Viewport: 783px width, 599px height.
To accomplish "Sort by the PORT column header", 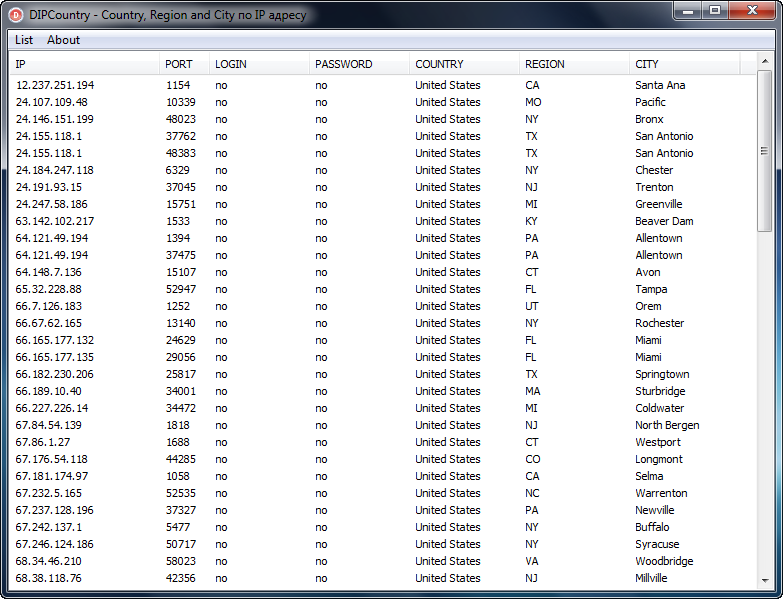I will pyautogui.click(x=184, y=64).
